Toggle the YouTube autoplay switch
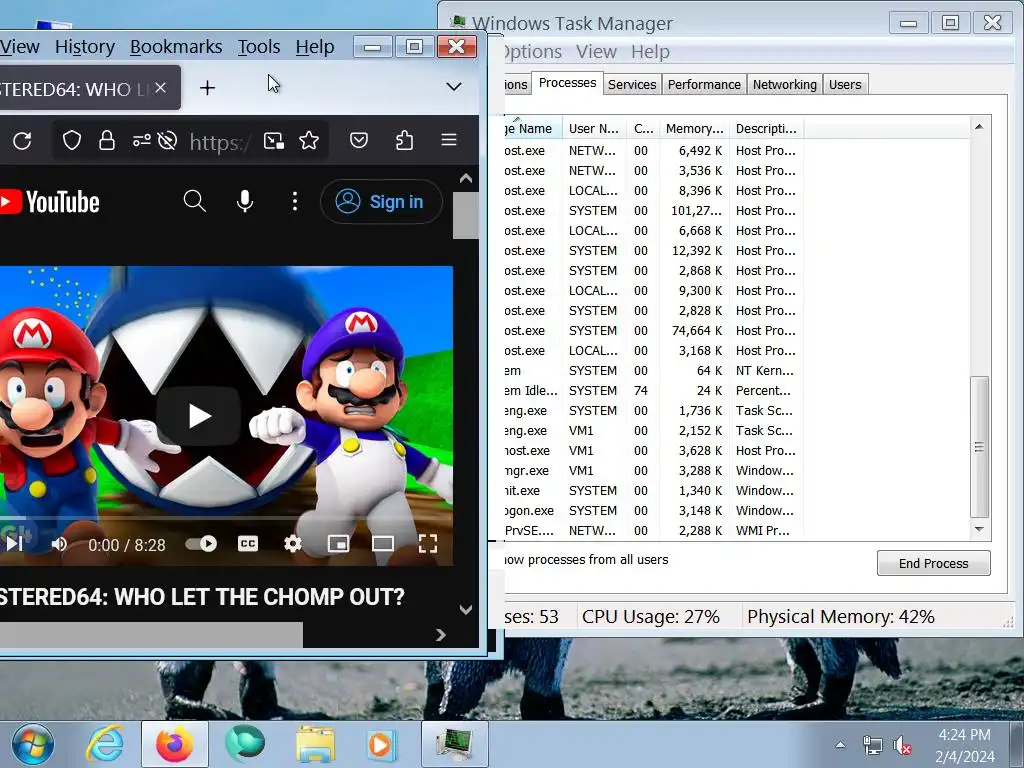 click(x=201, y=543)
